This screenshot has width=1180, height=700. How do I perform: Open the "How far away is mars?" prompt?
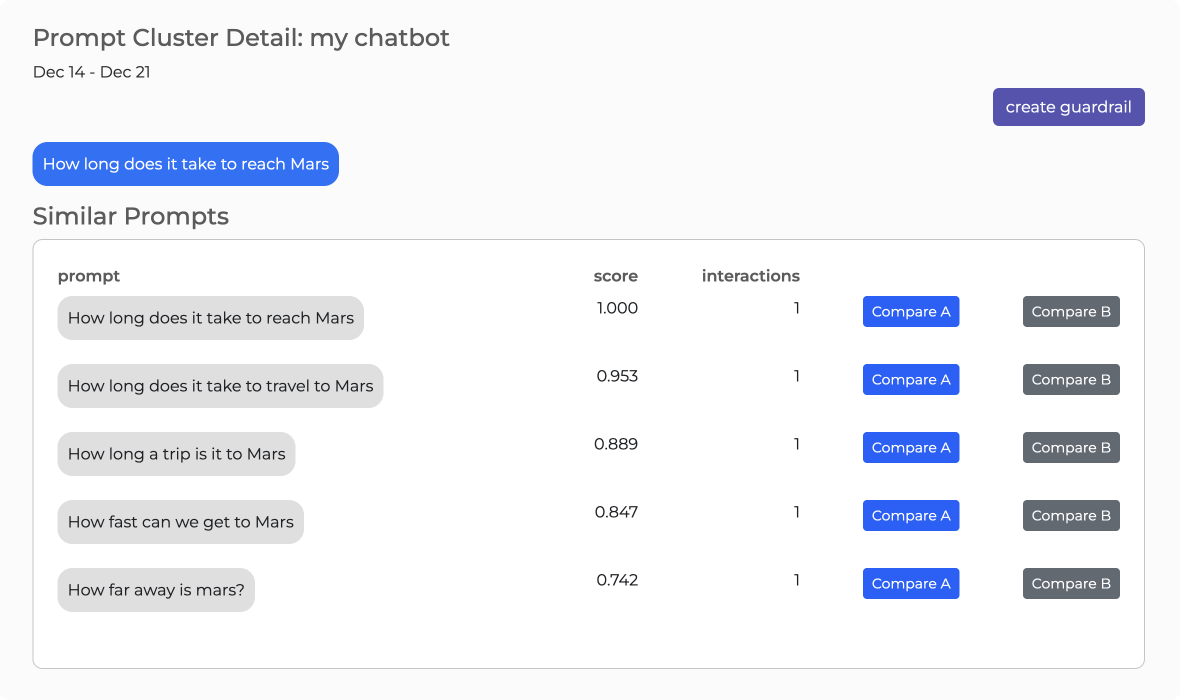point(156,589)
